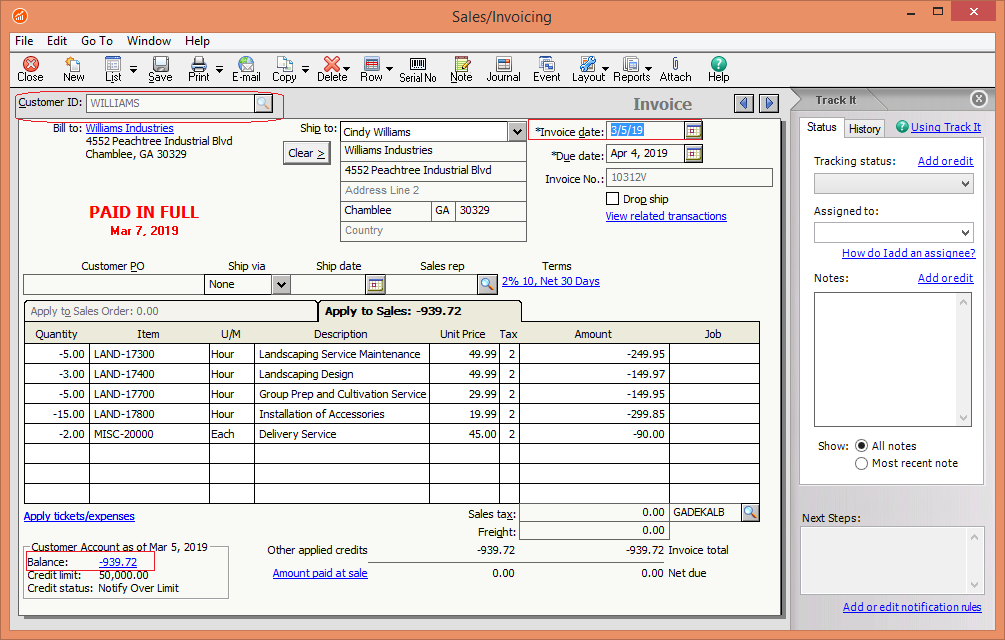Open the Ship to dropdown
This screenshot has height=640, width=1005.
(x=517, y=132)
